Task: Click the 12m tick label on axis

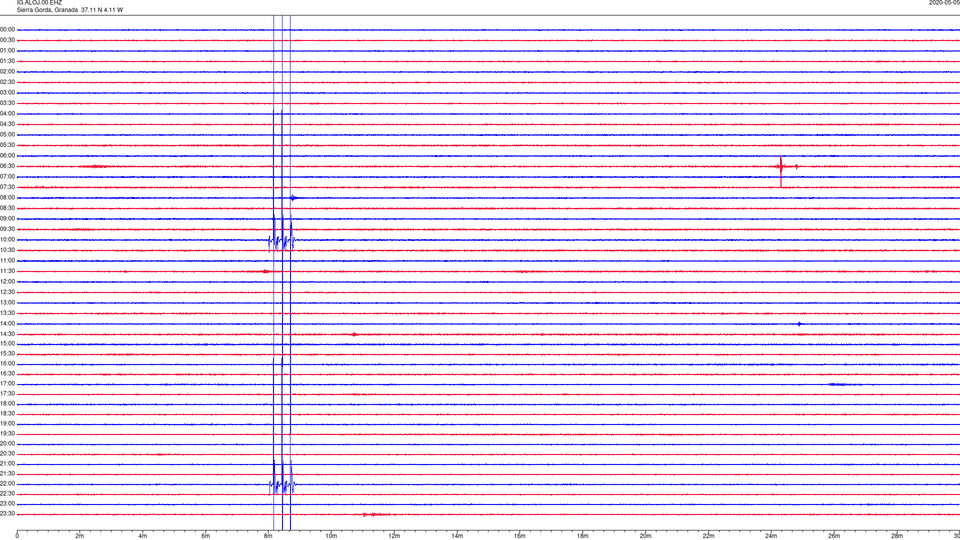Action: 394,536
